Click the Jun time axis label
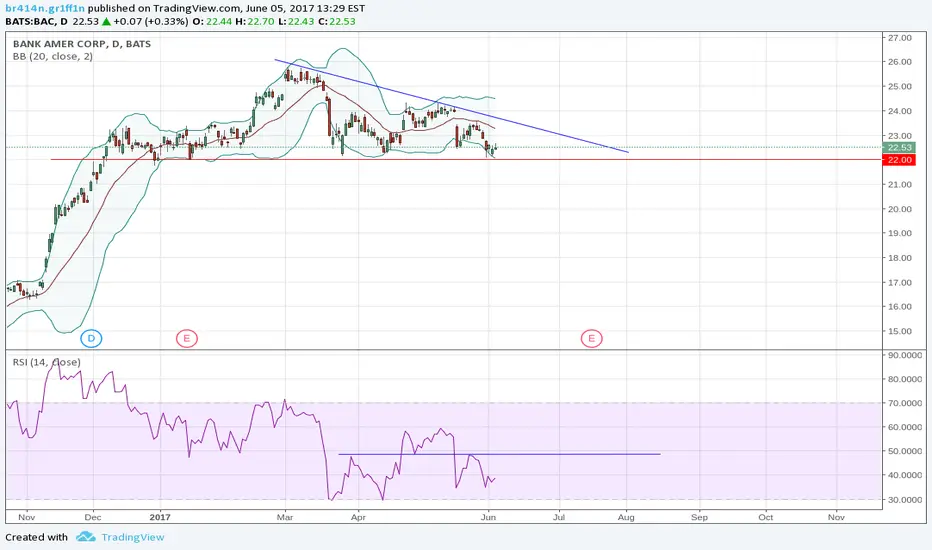The image size is (932, 550). click(x=488, y=517)
